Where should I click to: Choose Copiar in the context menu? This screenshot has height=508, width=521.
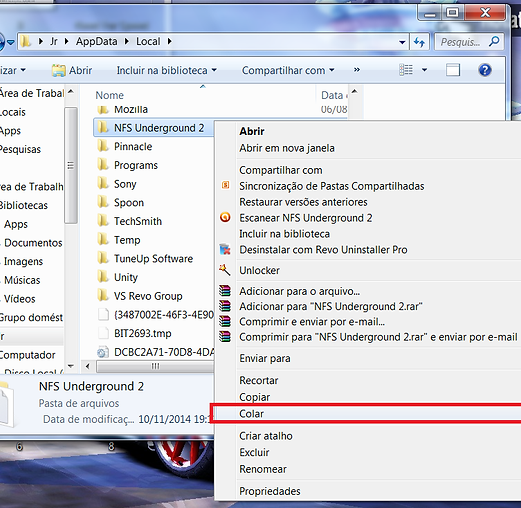(x=368, y=397)
